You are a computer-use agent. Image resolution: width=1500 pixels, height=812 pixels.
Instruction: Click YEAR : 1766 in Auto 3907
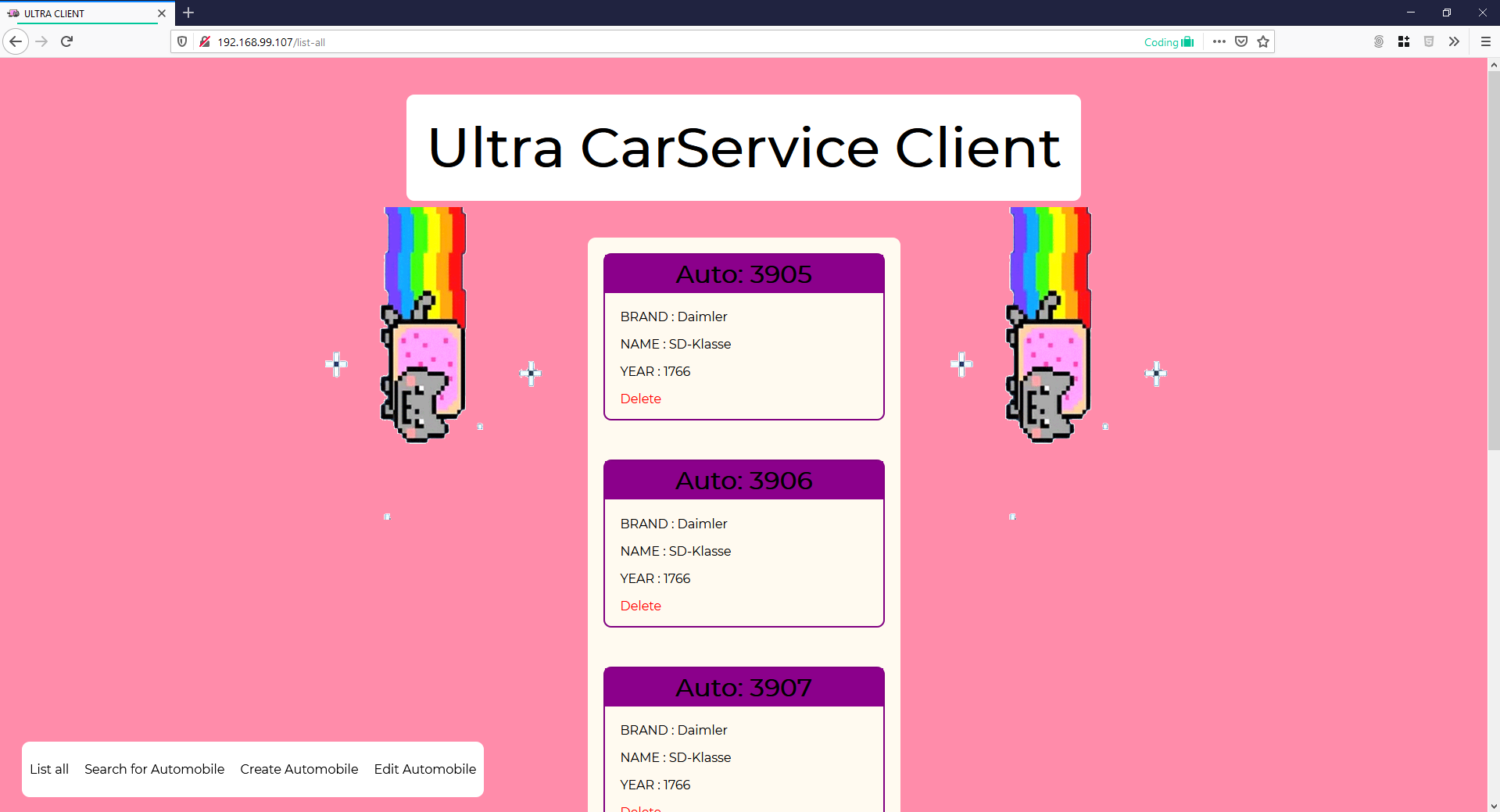656,785
